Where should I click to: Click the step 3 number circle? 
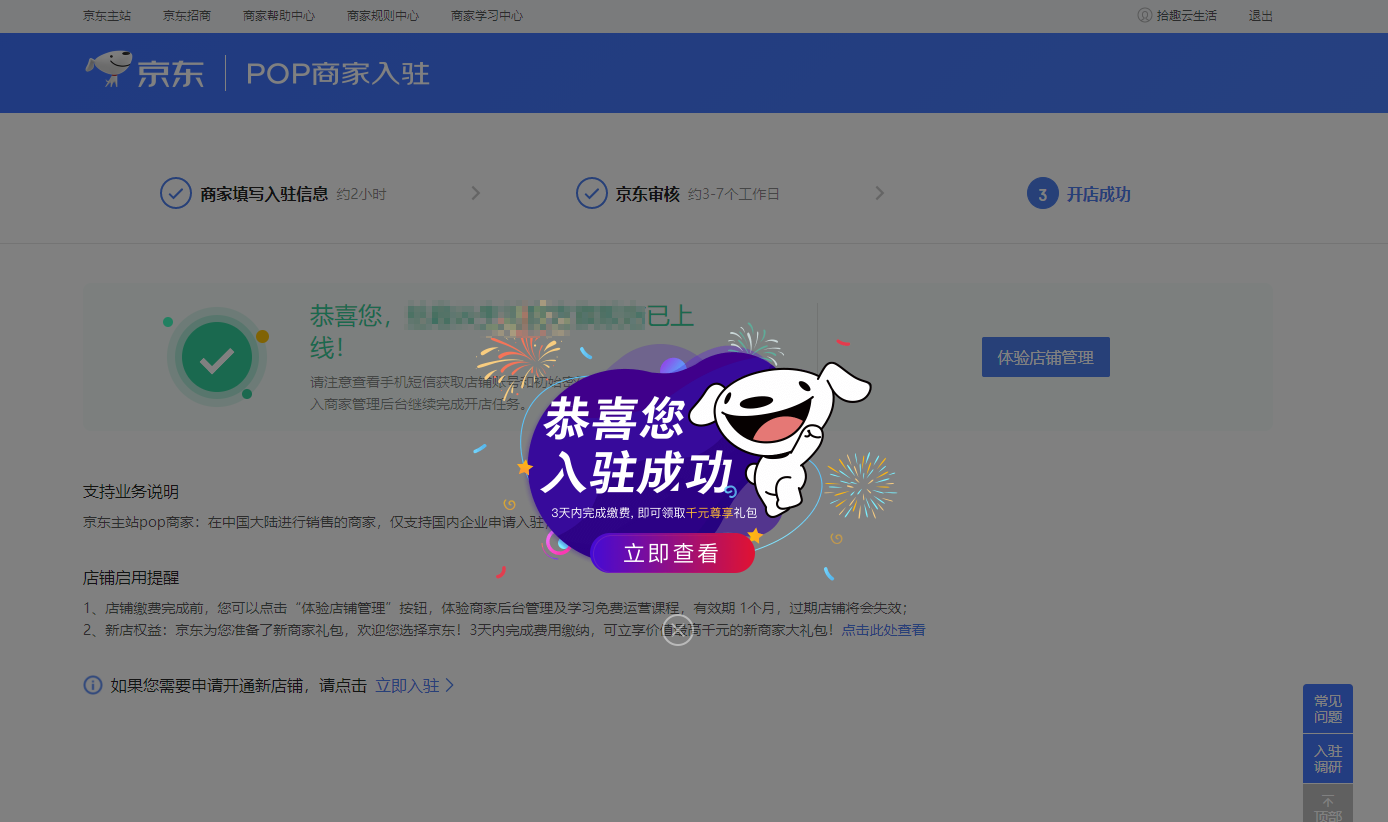coord(1043,194)
